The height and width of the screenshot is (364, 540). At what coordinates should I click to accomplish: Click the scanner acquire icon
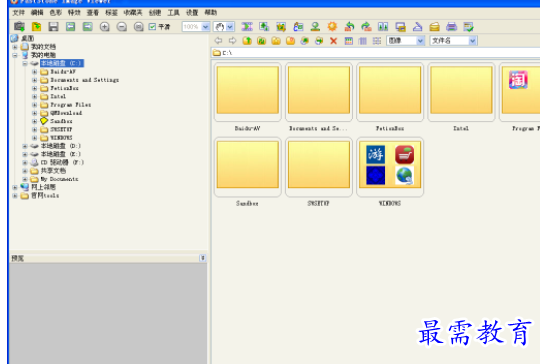coord(417,27)
